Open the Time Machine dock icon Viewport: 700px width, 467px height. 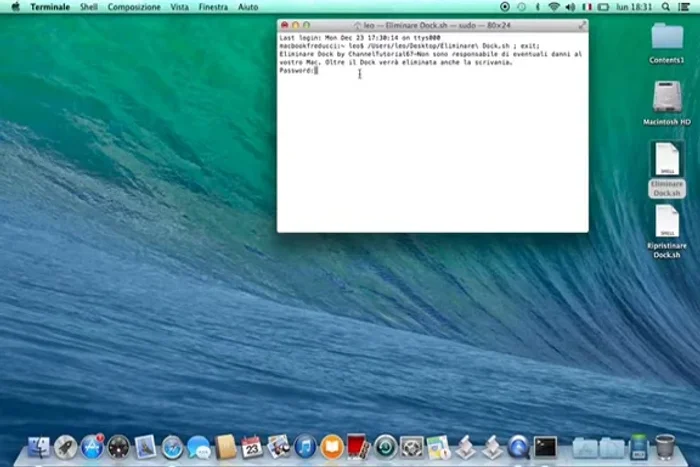point(385,446)
